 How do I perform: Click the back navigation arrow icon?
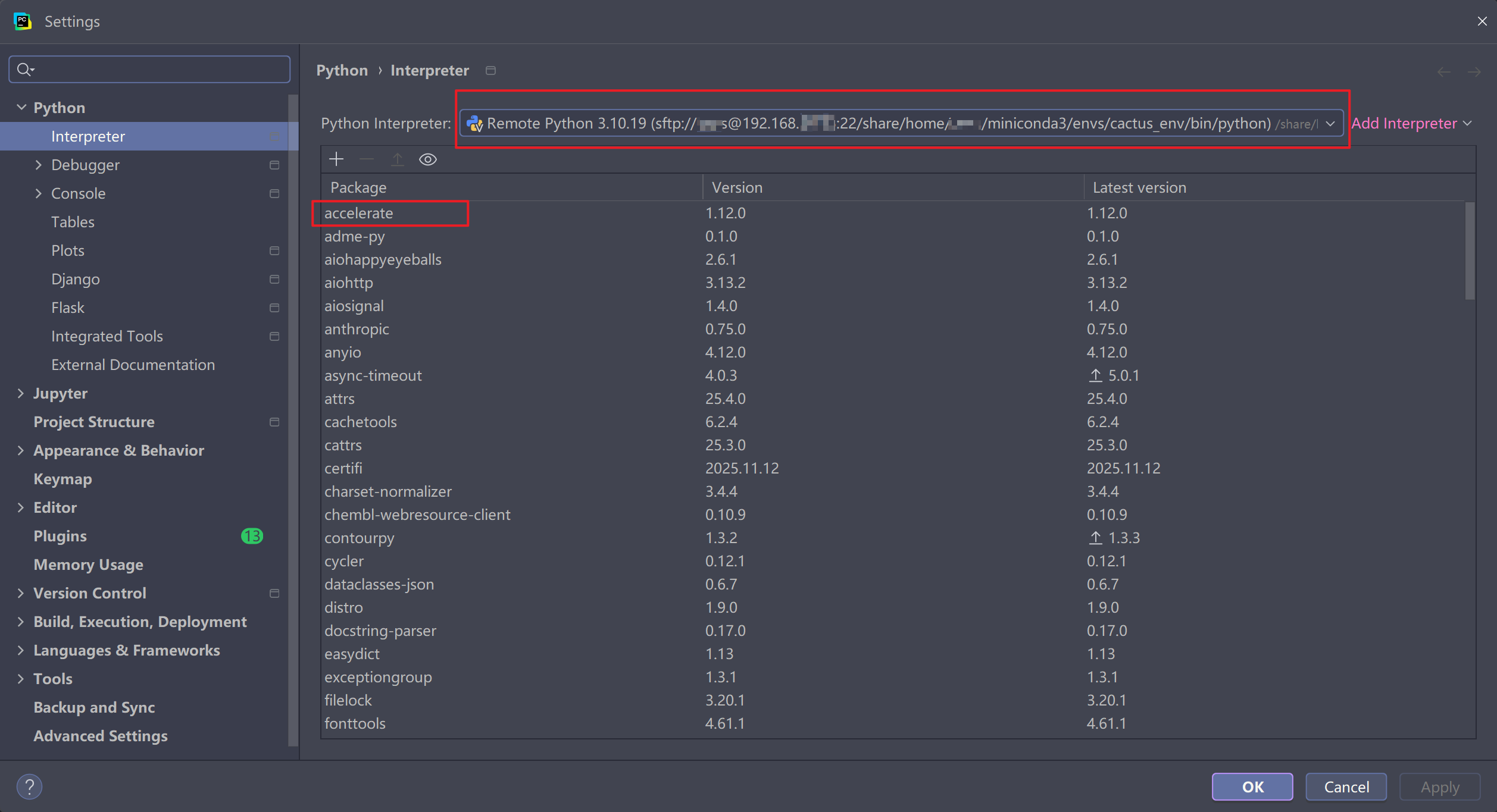pyautogui.click(x=1443, y=72)
